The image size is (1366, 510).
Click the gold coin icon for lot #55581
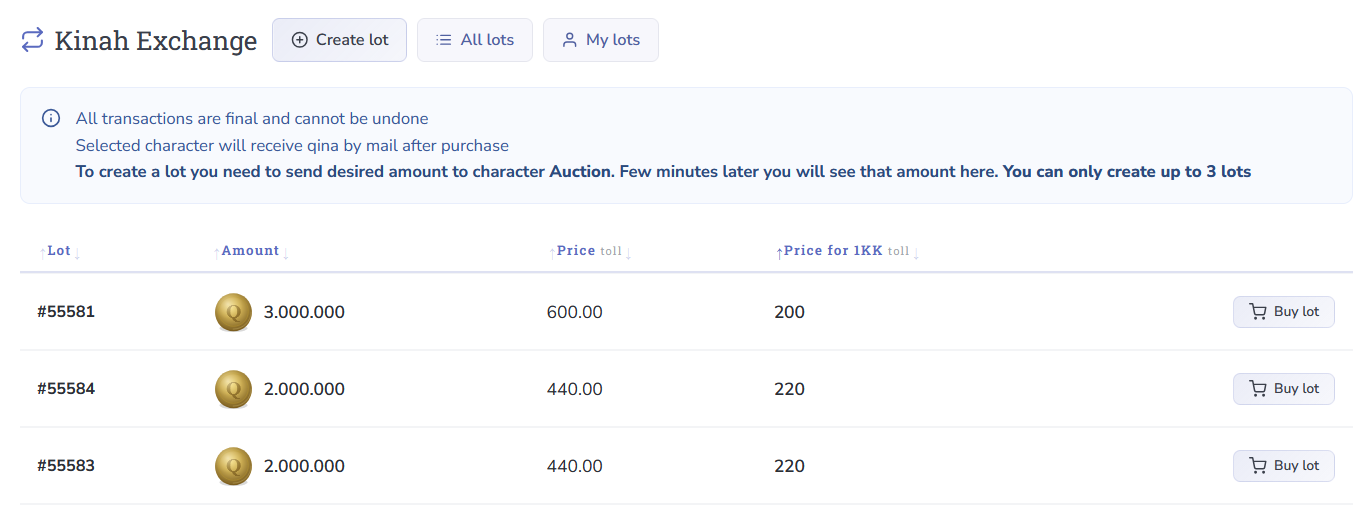point(233,312)
